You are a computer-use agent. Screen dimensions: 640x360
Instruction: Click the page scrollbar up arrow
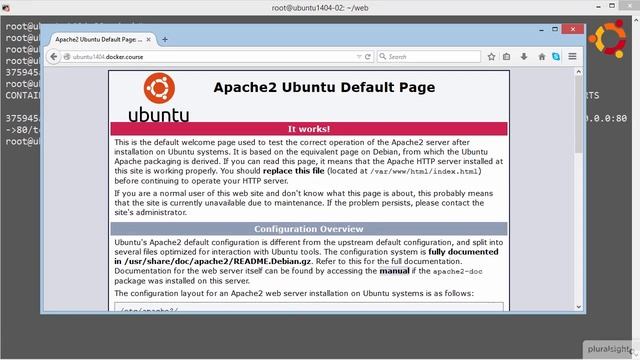tap(578, 72)
